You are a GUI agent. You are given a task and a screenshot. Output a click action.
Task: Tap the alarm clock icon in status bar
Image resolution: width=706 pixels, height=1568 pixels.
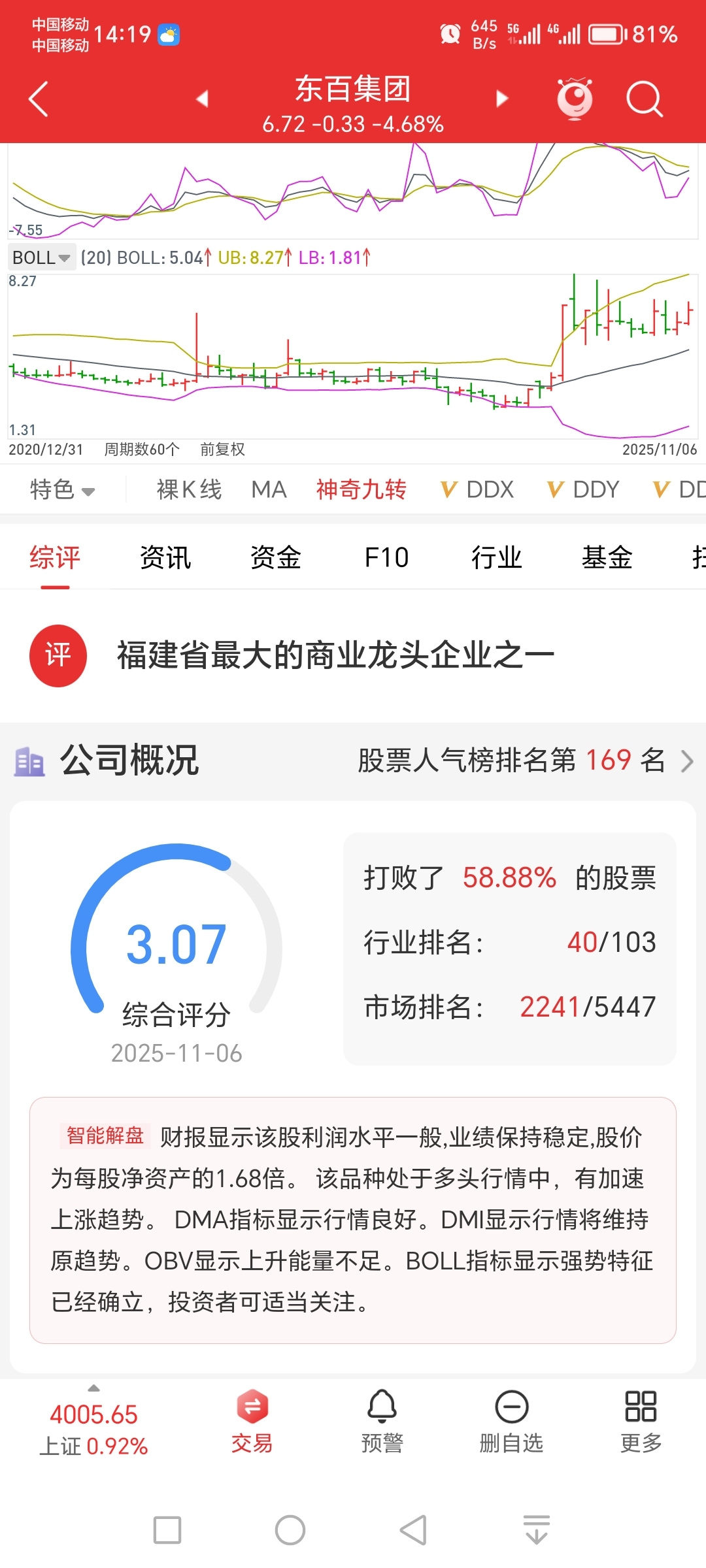coord(450,34)
